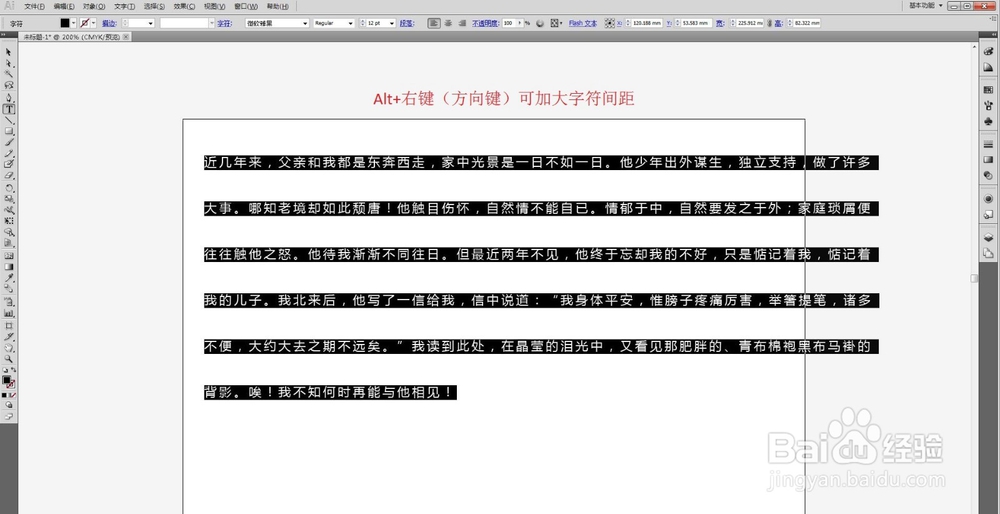This screenshot has width=1000, height=514.
Task: Set paragraph alignment to left
Action: click(x=434, y=23)
